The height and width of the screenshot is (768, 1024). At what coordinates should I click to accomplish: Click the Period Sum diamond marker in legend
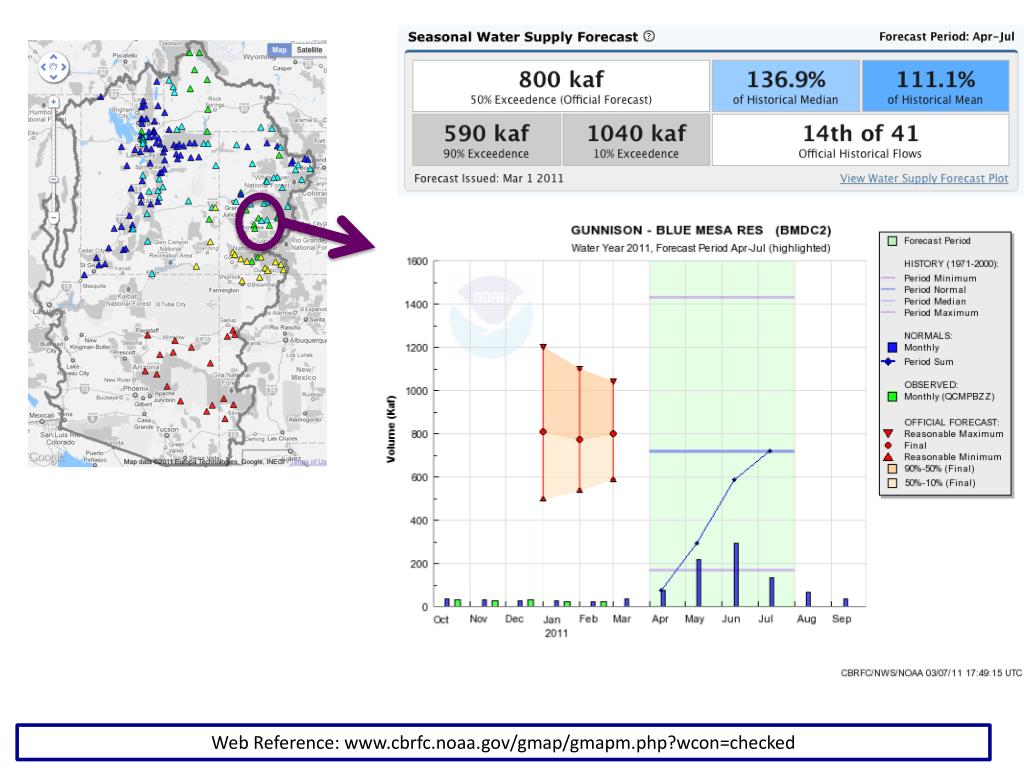pyautogui.click(x=890, y=361)
